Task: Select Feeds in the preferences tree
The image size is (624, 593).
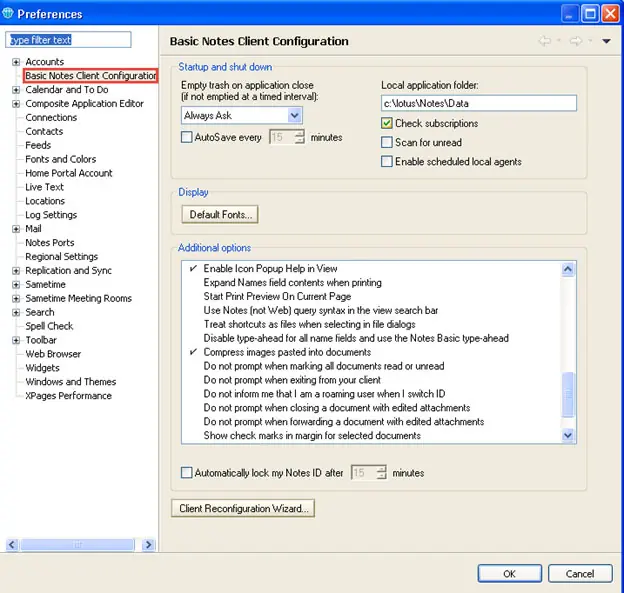Action: [38, 145]
